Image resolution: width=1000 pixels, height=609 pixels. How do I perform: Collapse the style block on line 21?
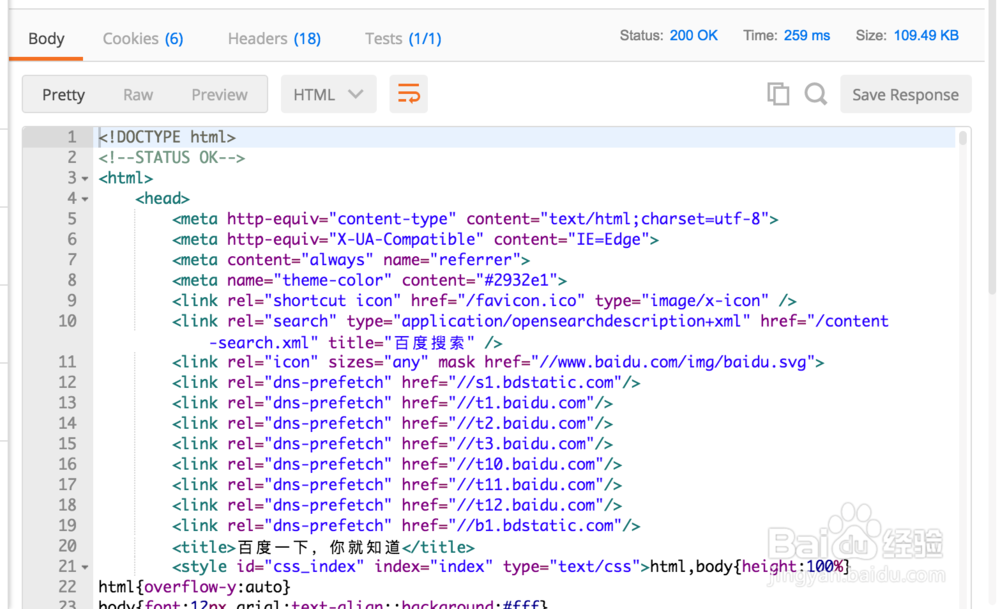pyautogui.click(x=85, y=567)
